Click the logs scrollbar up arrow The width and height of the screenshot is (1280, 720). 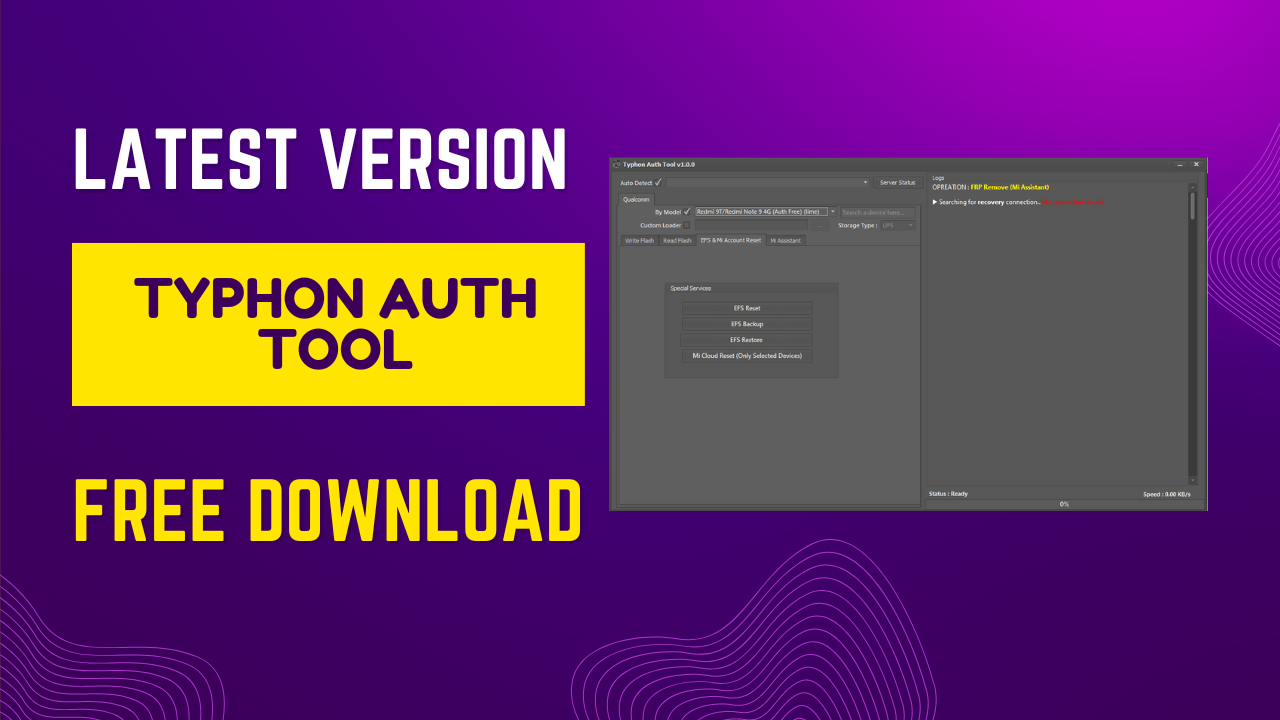[1192, 187]
